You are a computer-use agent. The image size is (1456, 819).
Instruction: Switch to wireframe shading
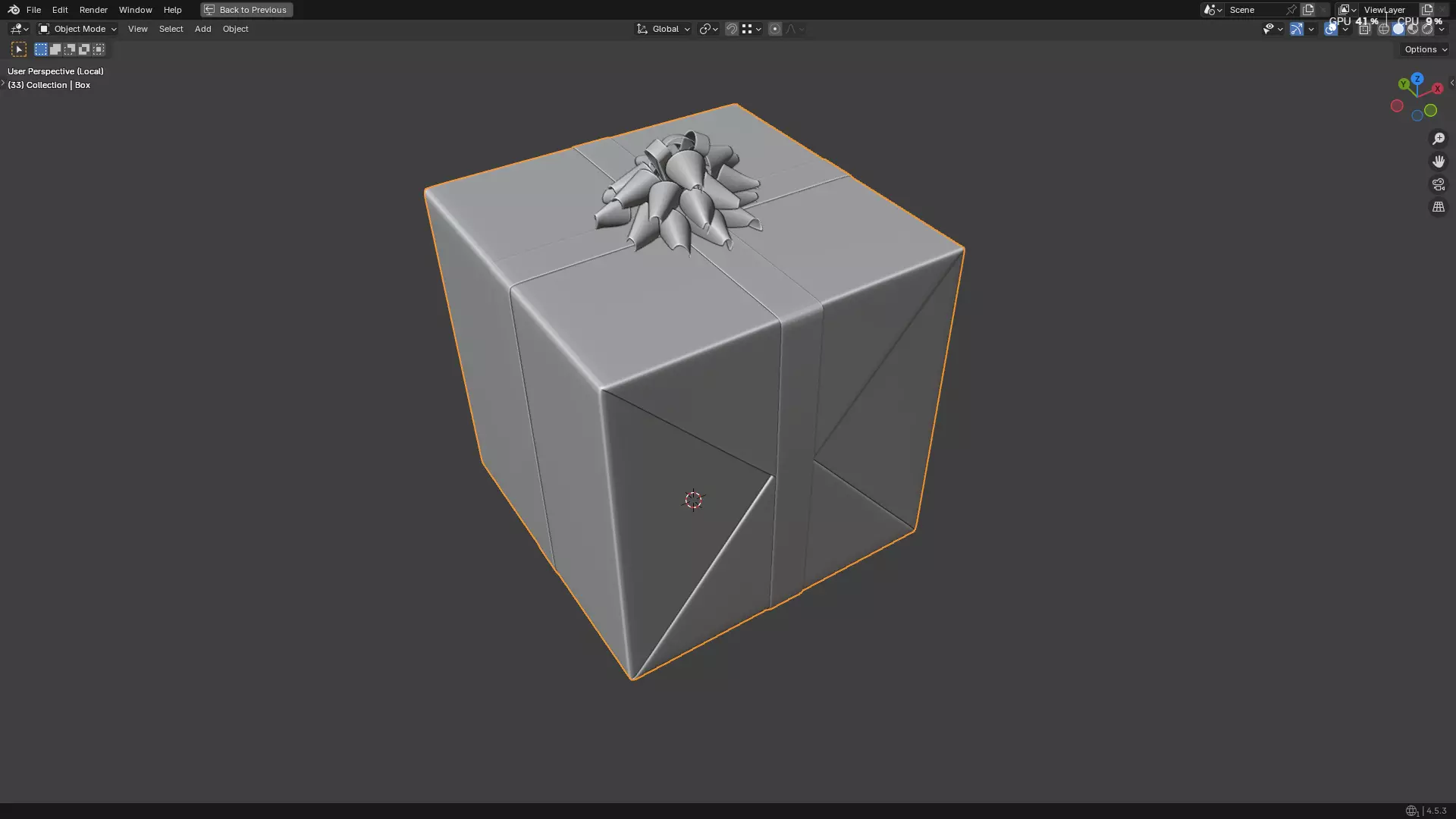(1384, 29)
